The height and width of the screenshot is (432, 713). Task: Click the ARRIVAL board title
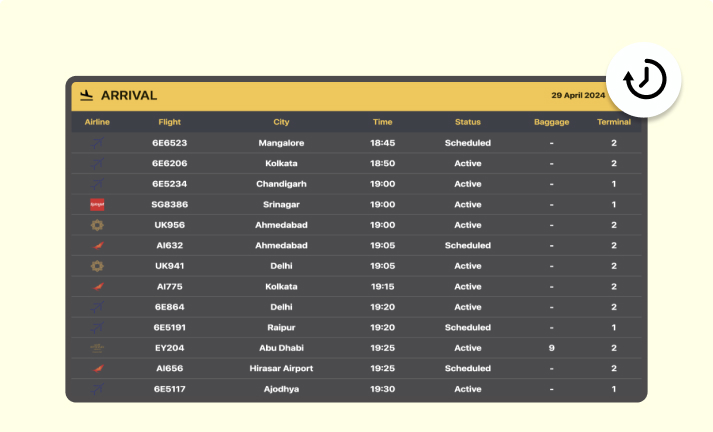pyautogui.click(x=129, y=95)
